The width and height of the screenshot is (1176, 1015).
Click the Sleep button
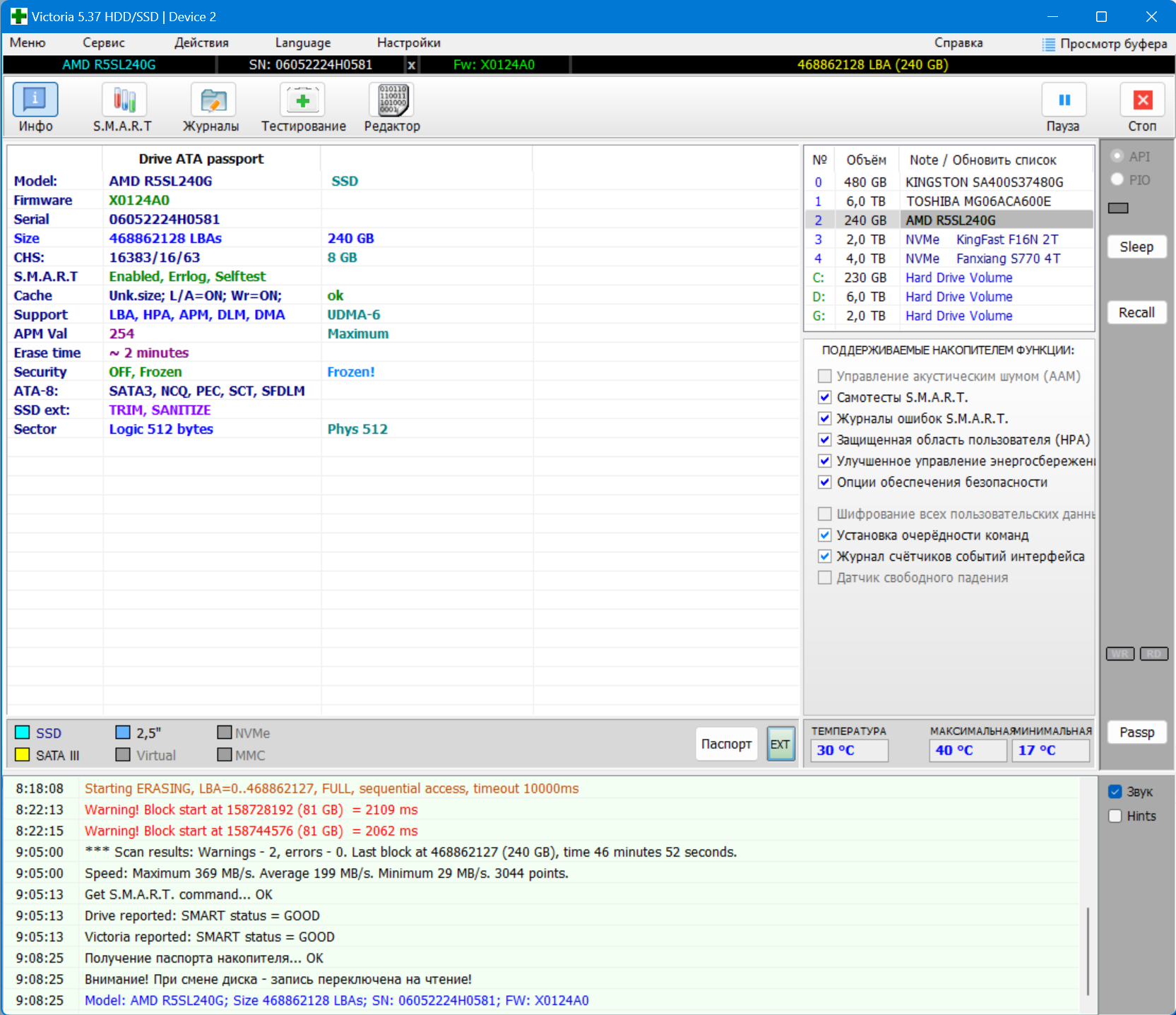1136,247
